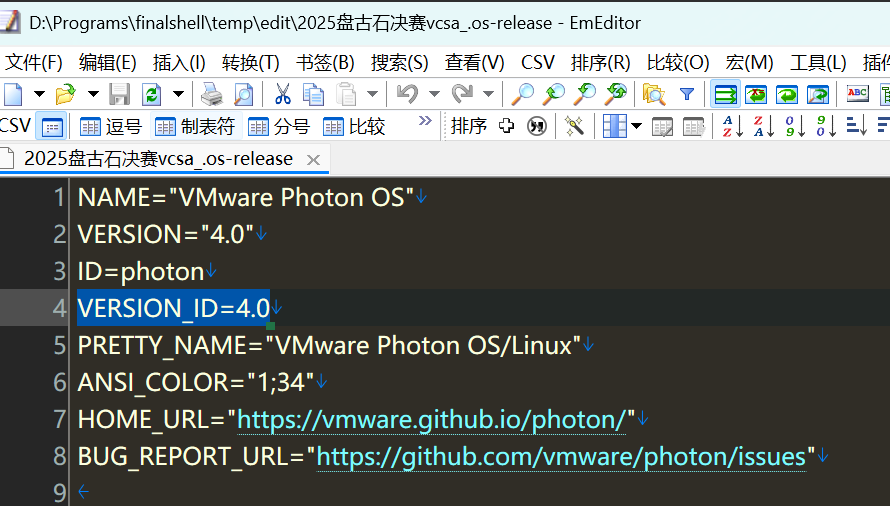The image size is (890, 506).
Task: Open the CSV menu in menu bar
Action: [x=538, y=62]
